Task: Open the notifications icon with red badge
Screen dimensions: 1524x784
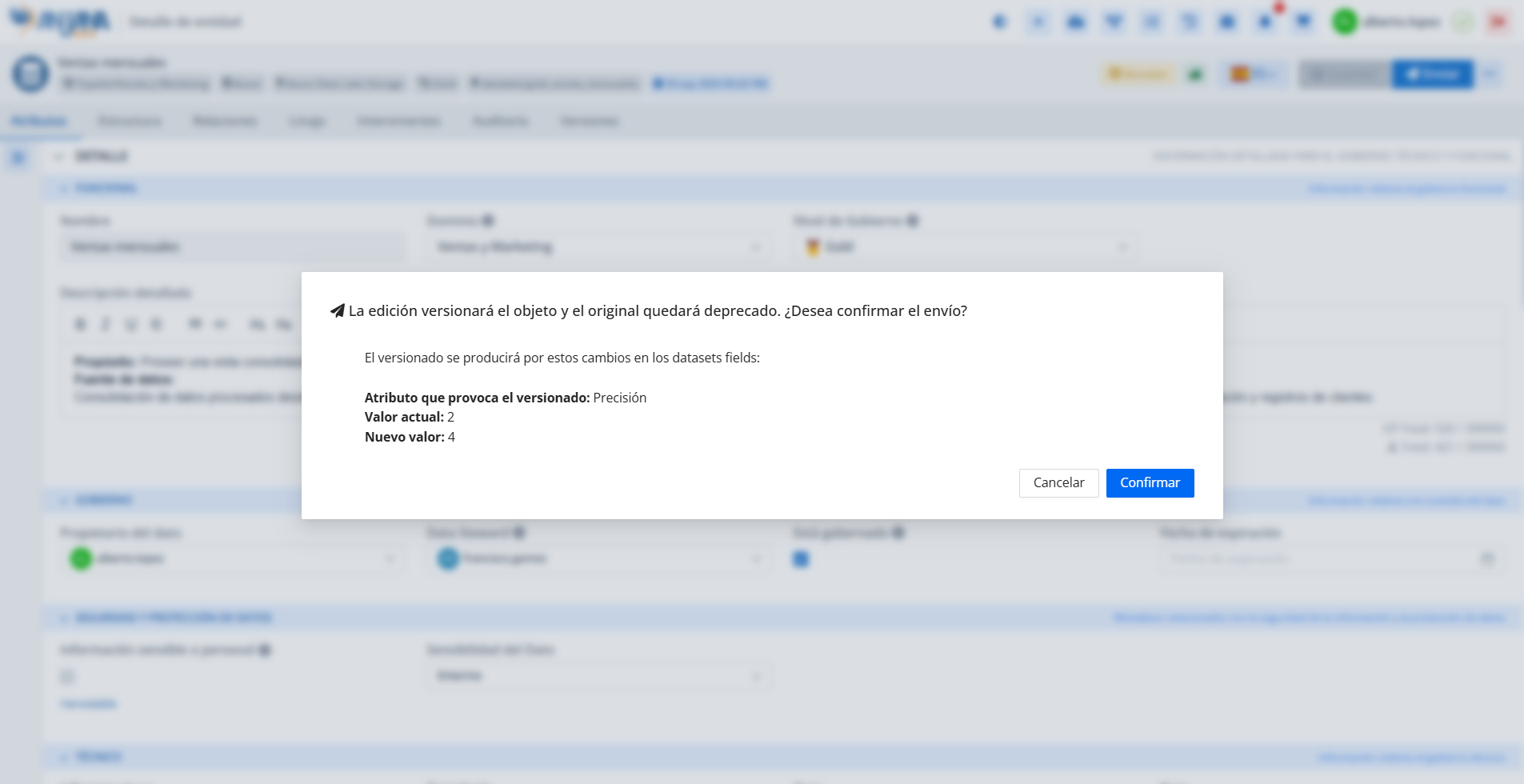Action: [1266, 22]
